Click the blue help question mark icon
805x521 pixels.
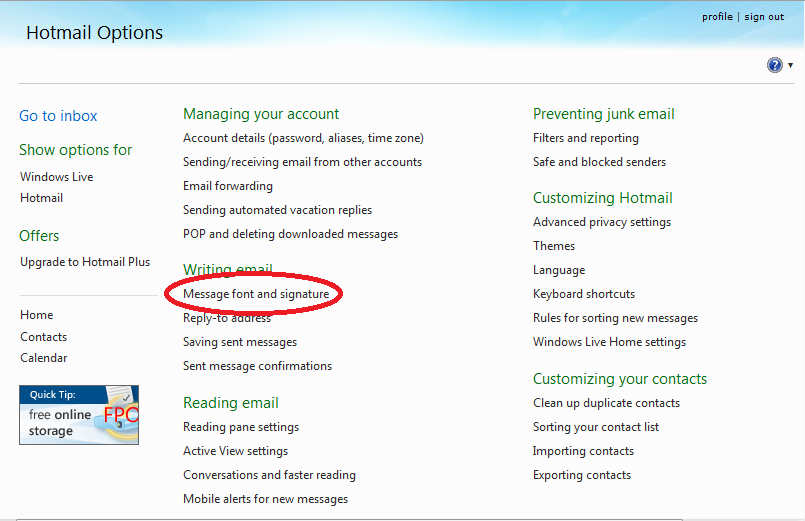point(775,65)
